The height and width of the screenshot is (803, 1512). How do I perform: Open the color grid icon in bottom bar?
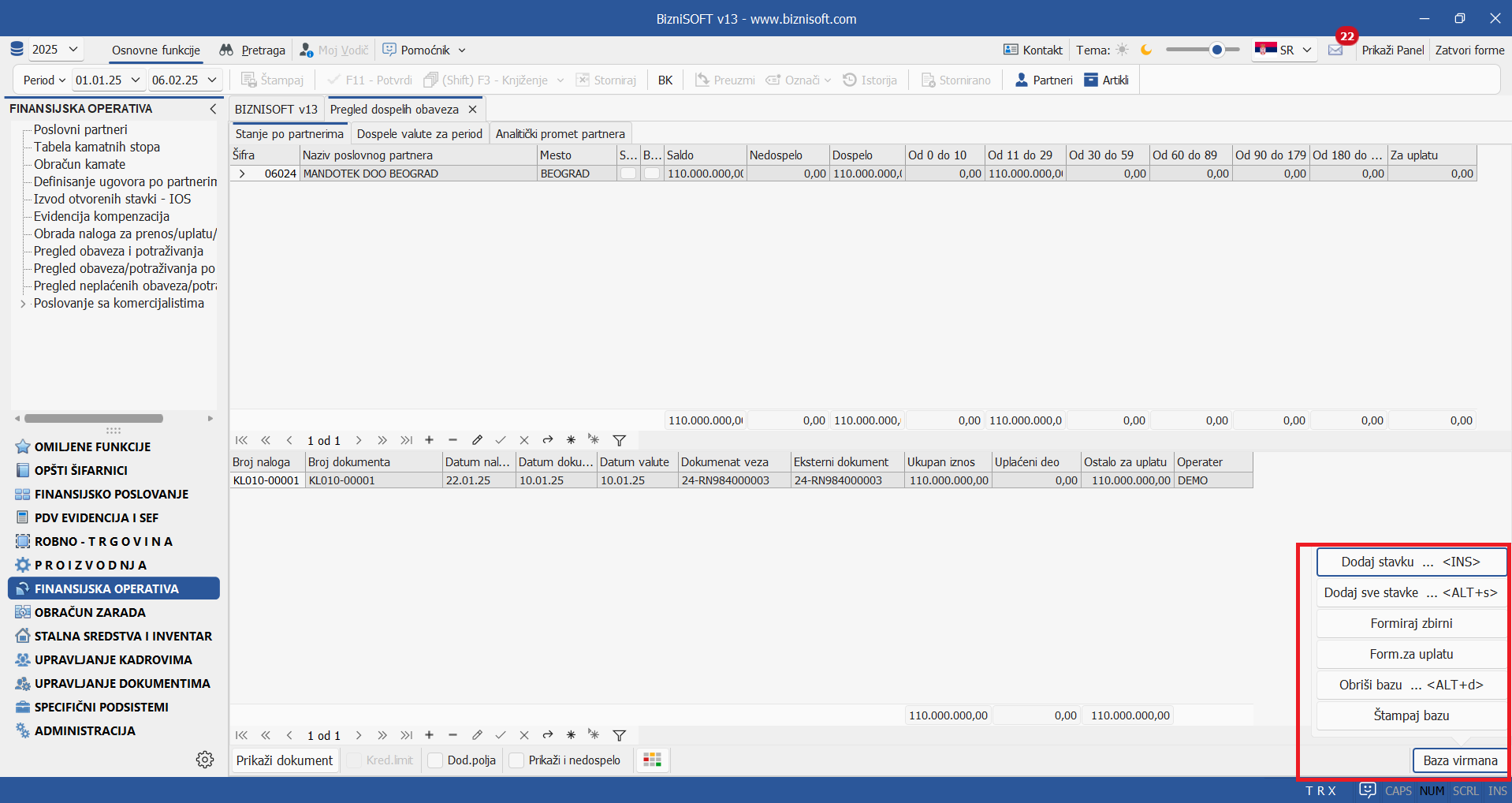[x=652, y=760]
